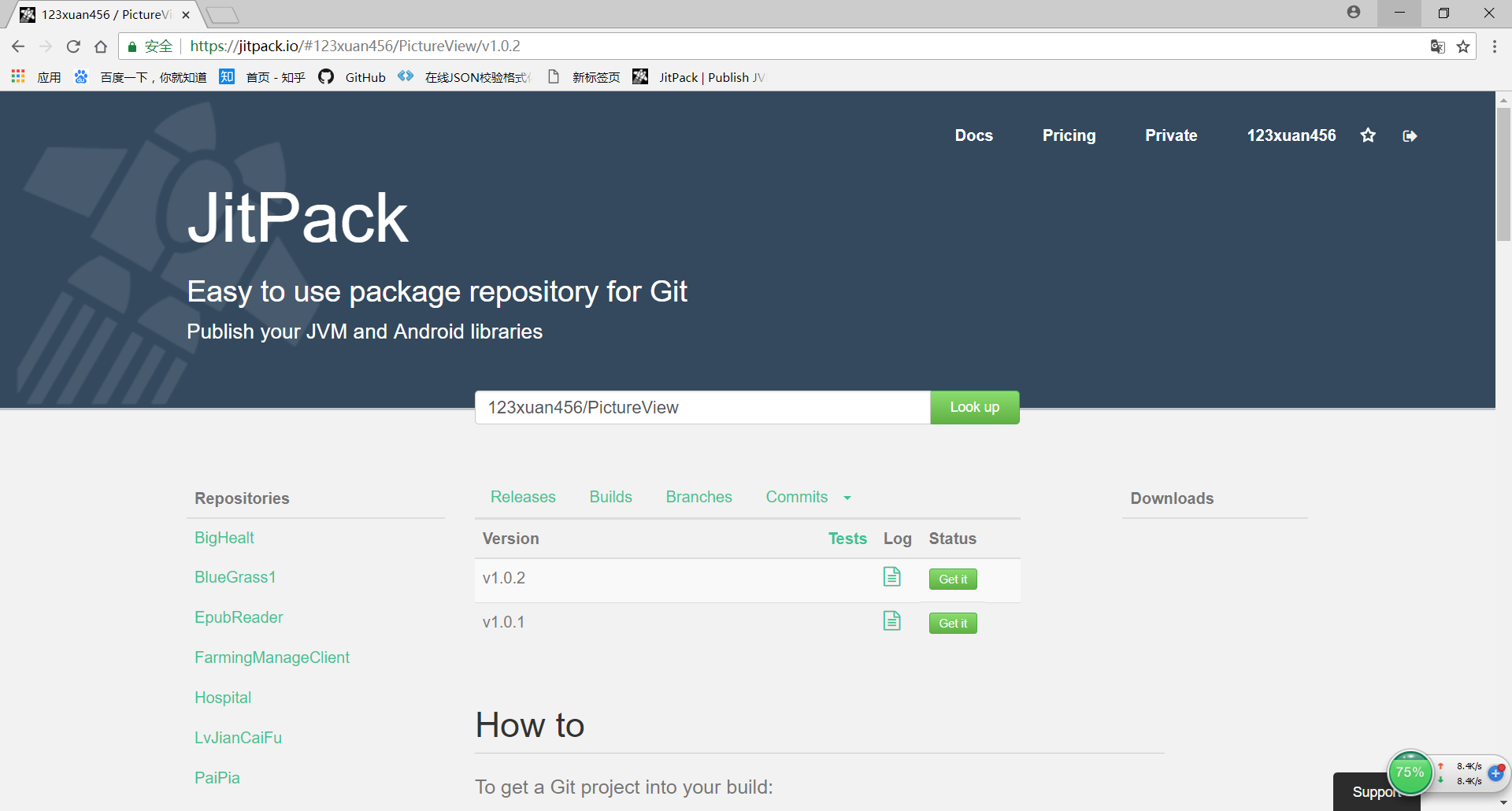Image resolution: width=1512 pixels, height=811 pixels.
Task: Click the browser address bar URL
Action: tap(355, 46)
